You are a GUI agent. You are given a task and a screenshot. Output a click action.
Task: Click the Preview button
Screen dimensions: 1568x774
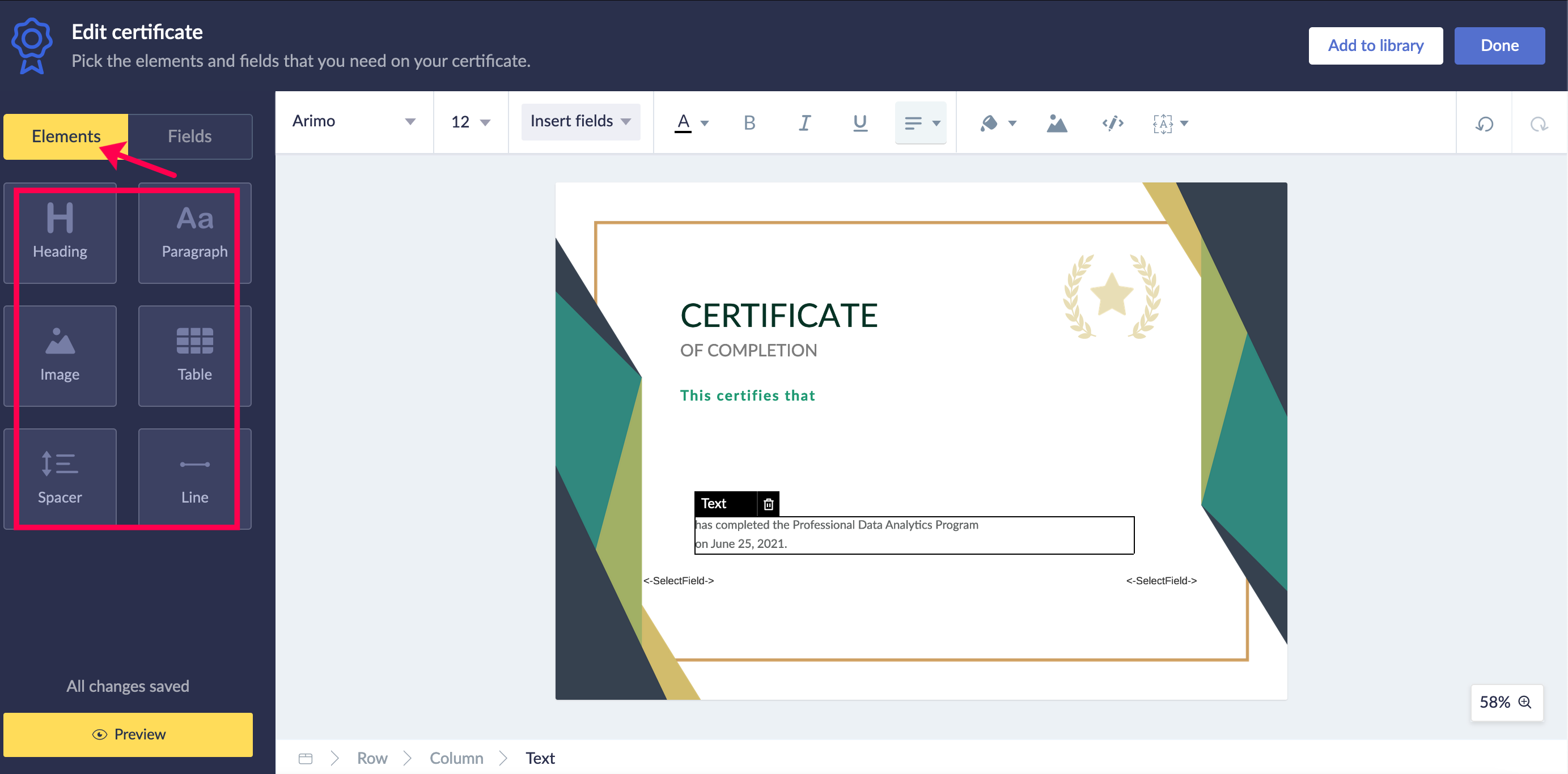click(x=128, y=734)
